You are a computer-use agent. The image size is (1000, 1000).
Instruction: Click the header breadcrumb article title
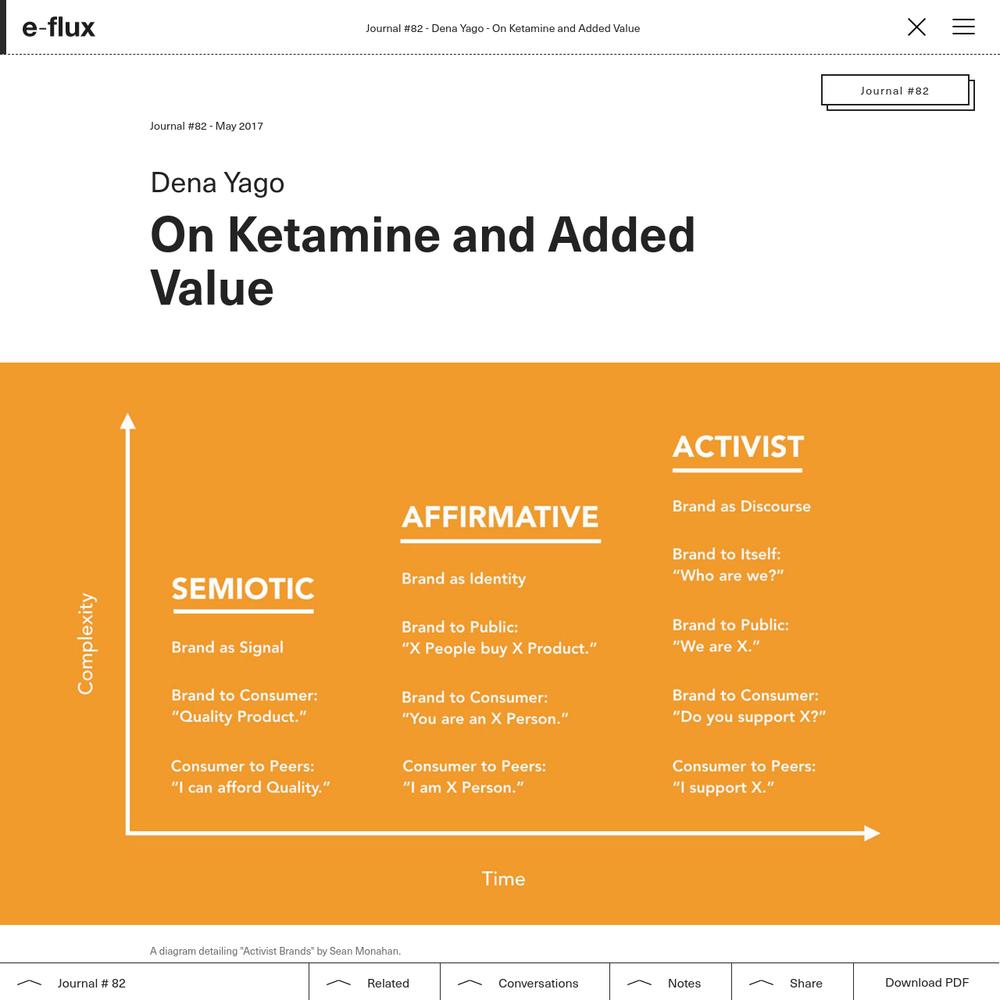click(503, 28)
